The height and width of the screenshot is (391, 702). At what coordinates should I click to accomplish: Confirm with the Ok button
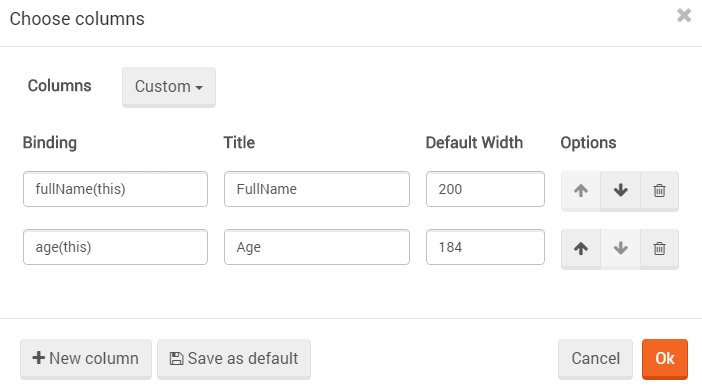pyautogui.click(x=665, y=359)
